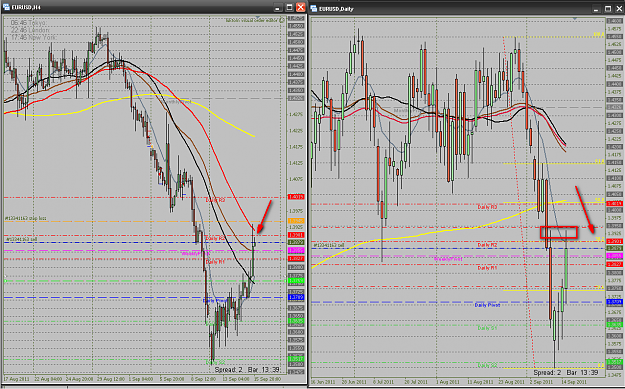The height and width of the screenshot is (389, 625).
Task: Select the Tokyo clock text in H4 chart
Action: (28, 23)
